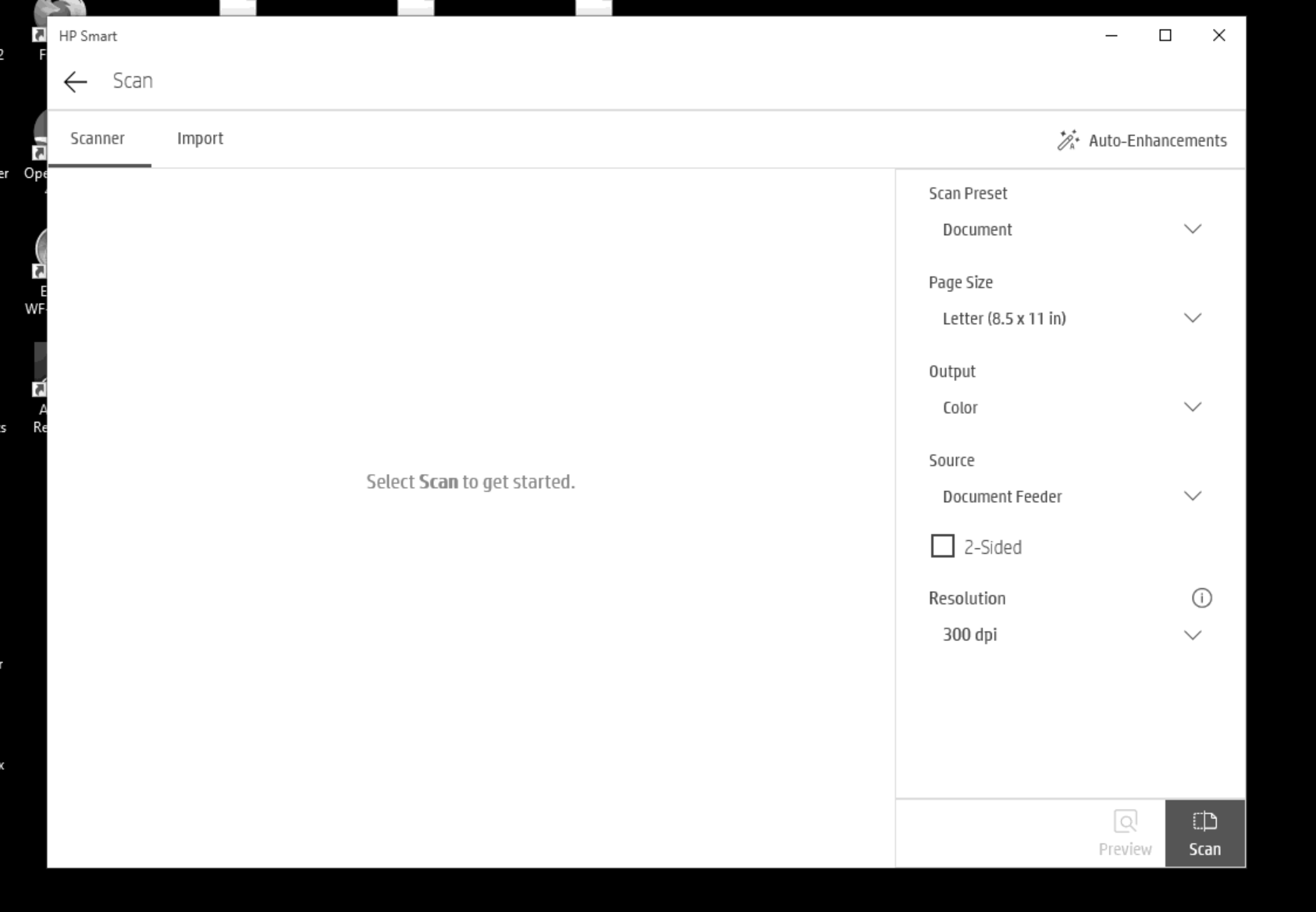Click the Resolution info icon
This screenshot has height=912, width=1316.
point(1201,598)
